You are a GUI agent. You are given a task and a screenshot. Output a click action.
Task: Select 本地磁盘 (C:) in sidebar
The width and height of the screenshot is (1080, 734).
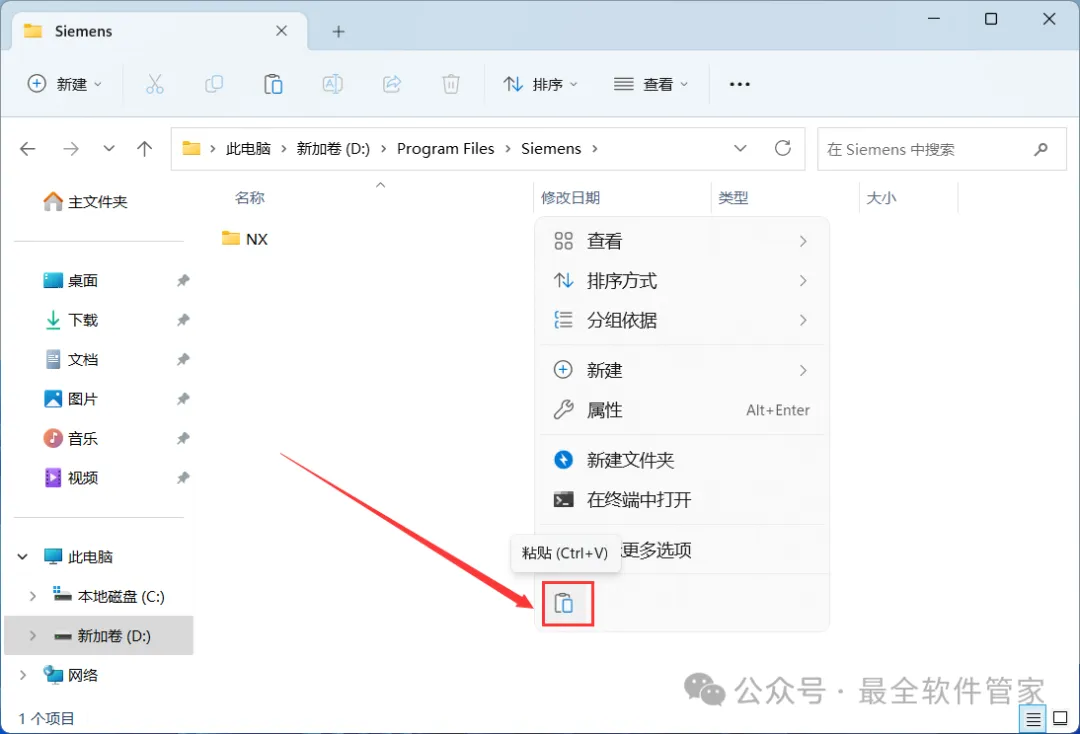pos(109,596)
